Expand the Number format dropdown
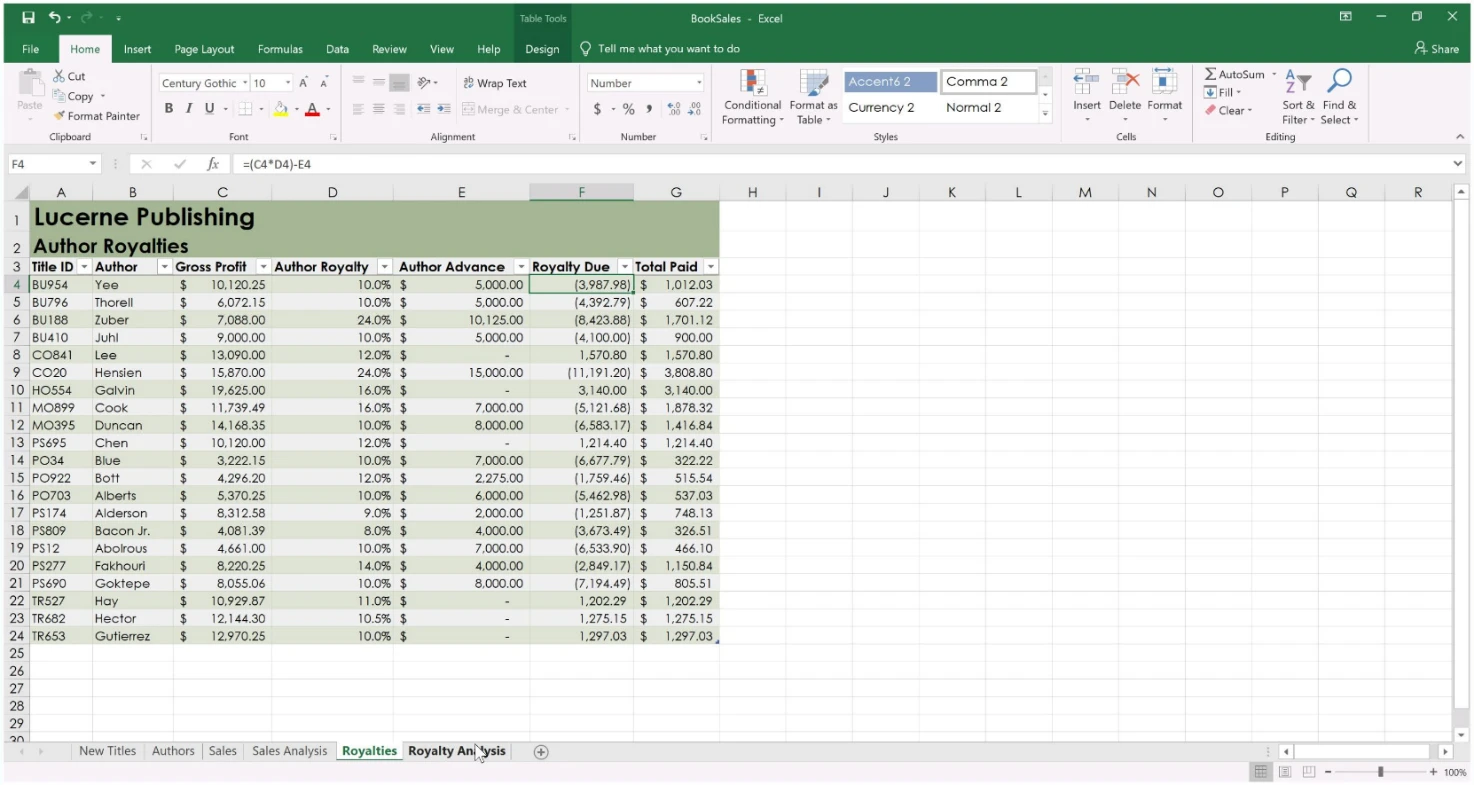 (x=698, y=83)
